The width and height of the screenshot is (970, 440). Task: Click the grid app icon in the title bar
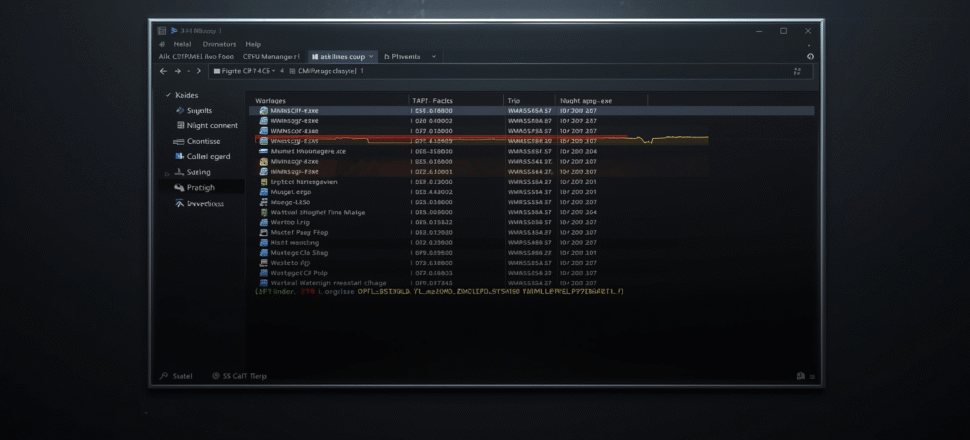(x=161, y=31)
